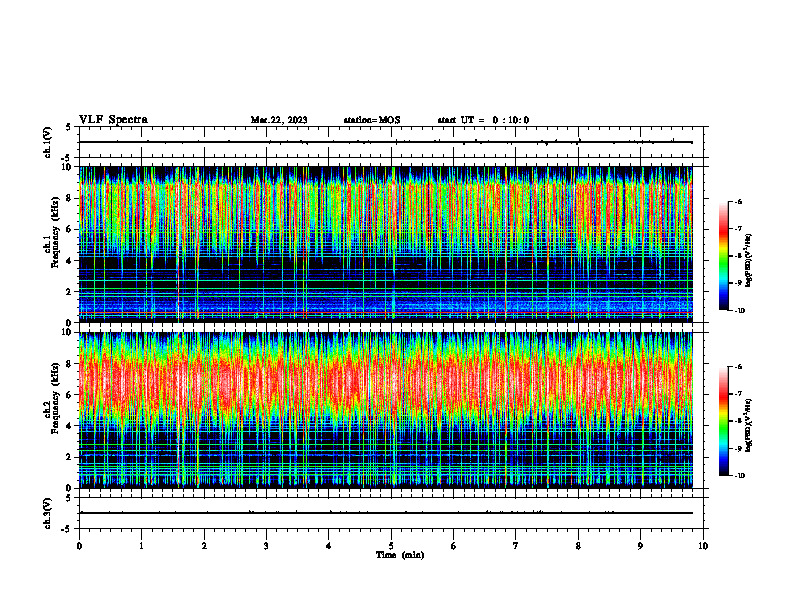The image size is (792, 612).
Task: Click the ch.2 spectrogram color scale bar
Action: tap(723, 421)
